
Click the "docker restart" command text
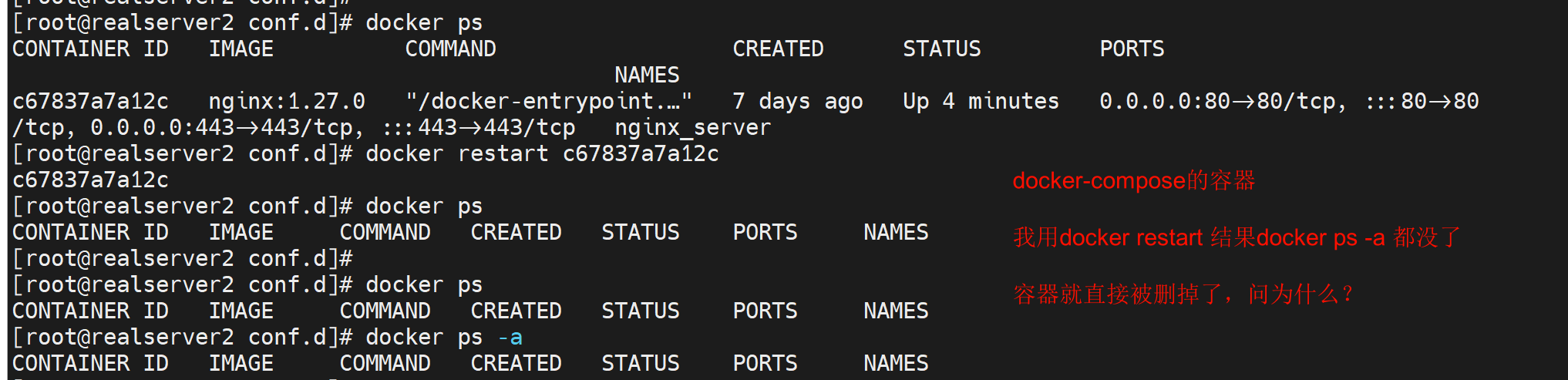point(456,154)
